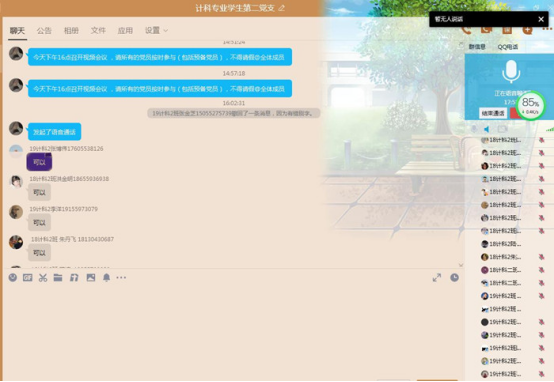
Task: Toggle the microphone in voice call controls
Action: click(474, 129)
